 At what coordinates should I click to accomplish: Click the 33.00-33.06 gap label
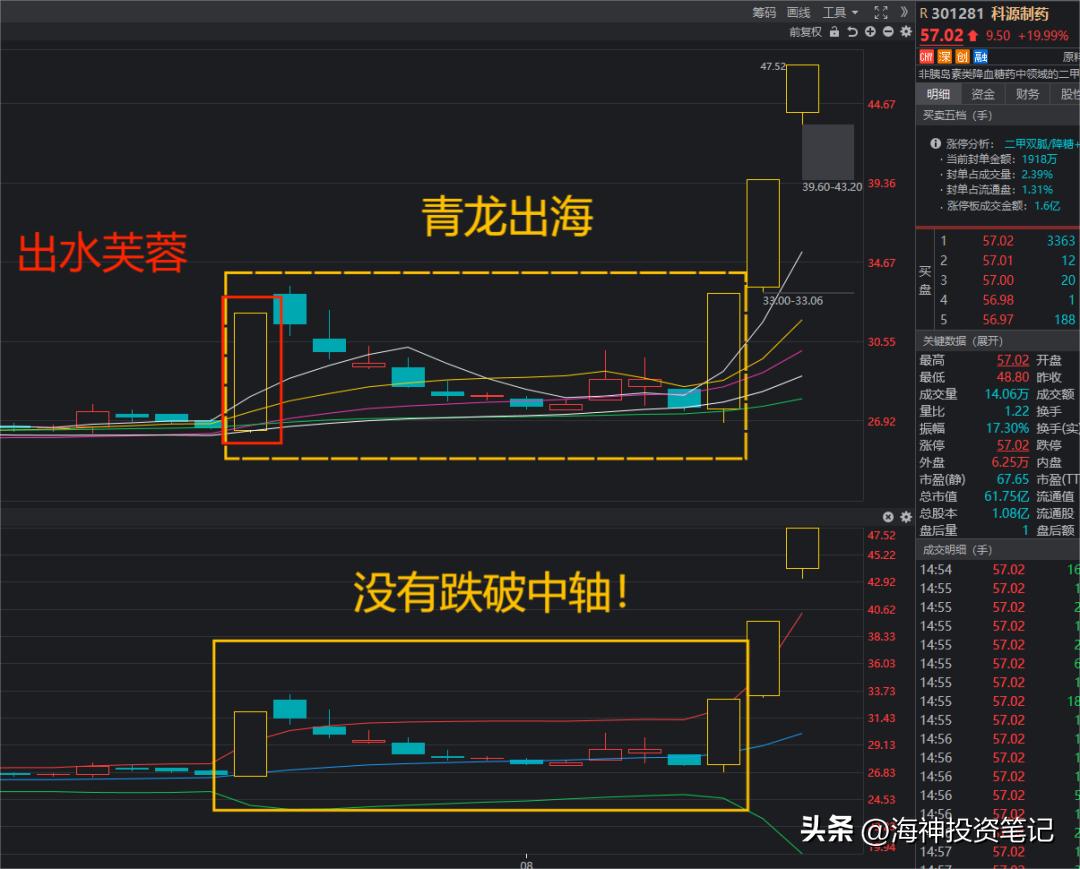coord(792,301)
